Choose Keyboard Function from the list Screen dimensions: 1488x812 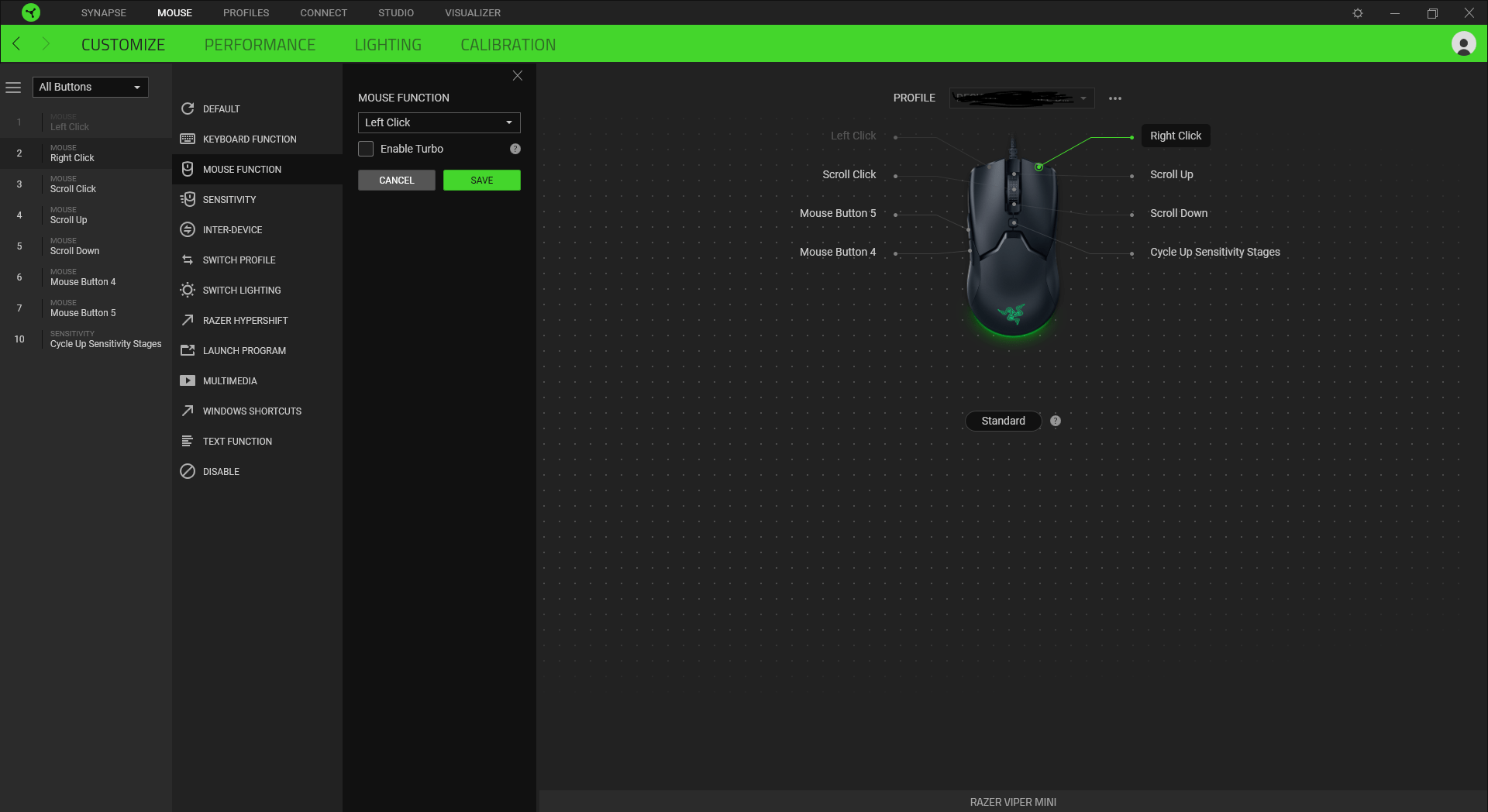(x=257, y=139)
